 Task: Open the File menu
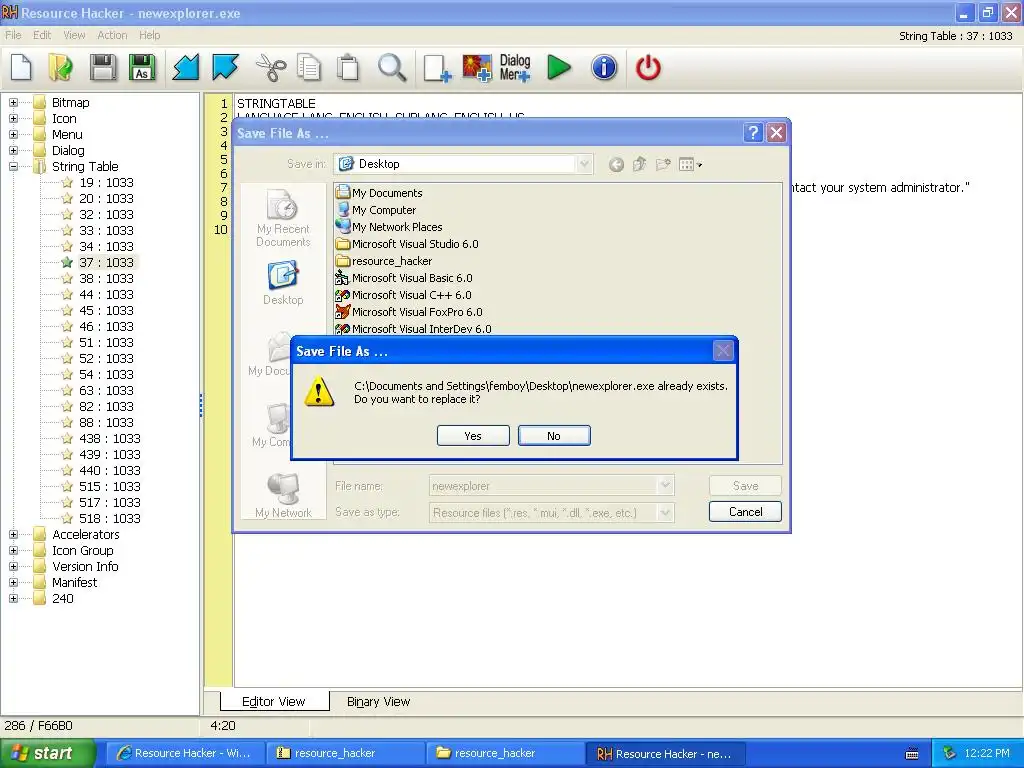(x=13, y=35)
